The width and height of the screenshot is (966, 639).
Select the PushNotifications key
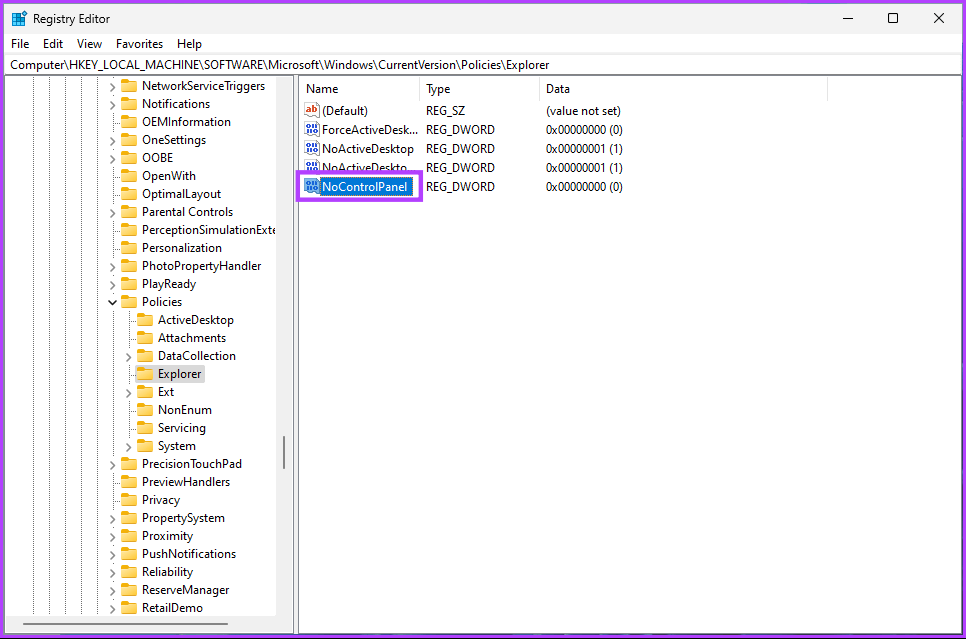pyautogui.click(x=189, y=554)
